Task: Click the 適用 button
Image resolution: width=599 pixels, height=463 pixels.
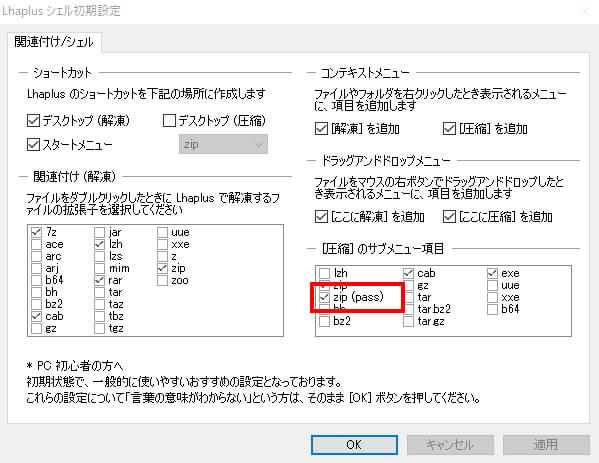Action: click(x=546, y=445)
